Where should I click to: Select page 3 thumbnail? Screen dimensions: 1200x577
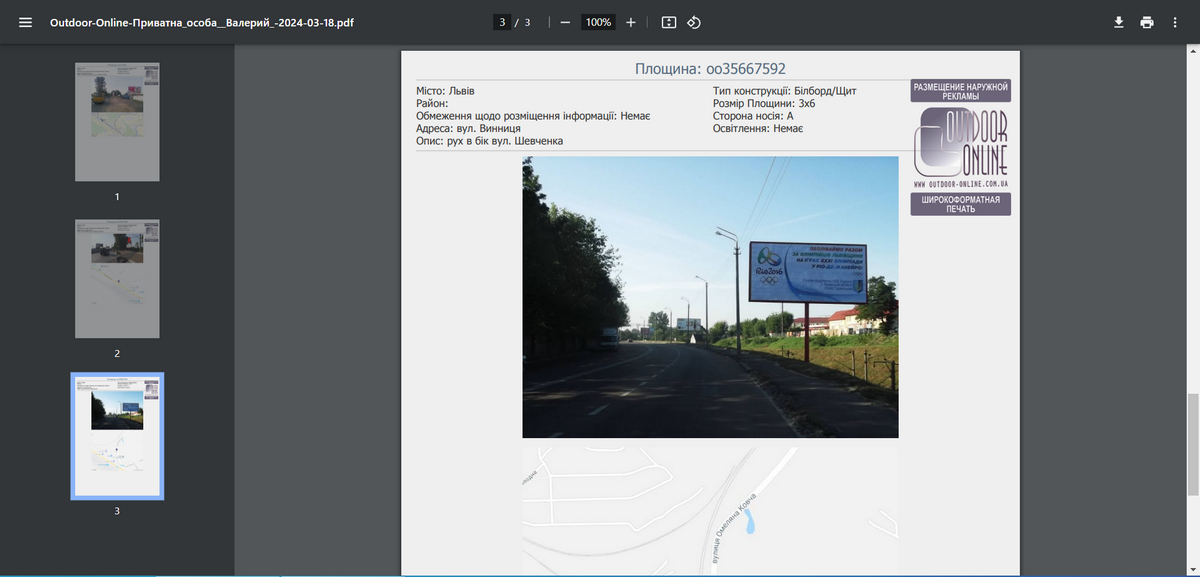pyautogui.click(x=117, y=436)
